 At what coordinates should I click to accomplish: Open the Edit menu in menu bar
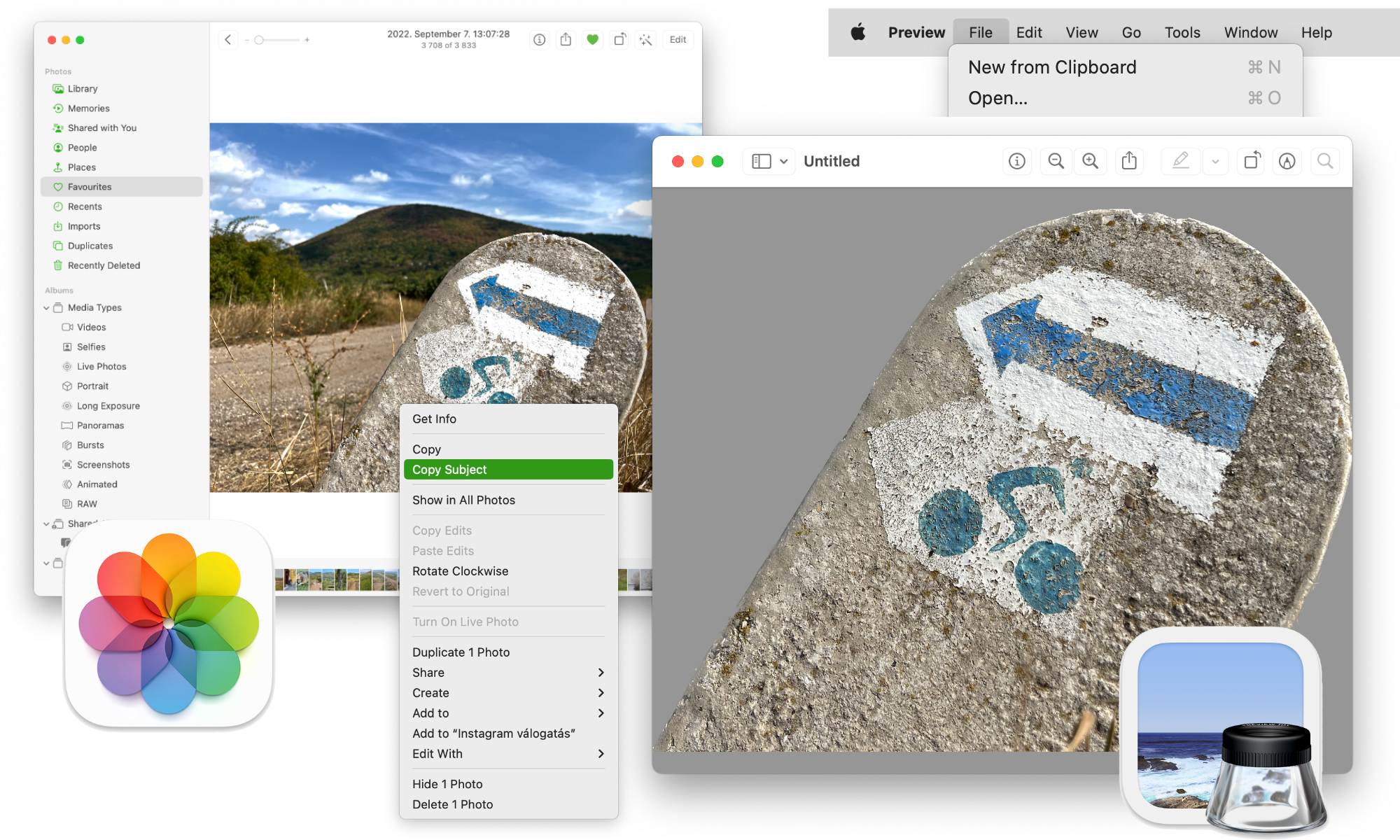pos(1029,32)
